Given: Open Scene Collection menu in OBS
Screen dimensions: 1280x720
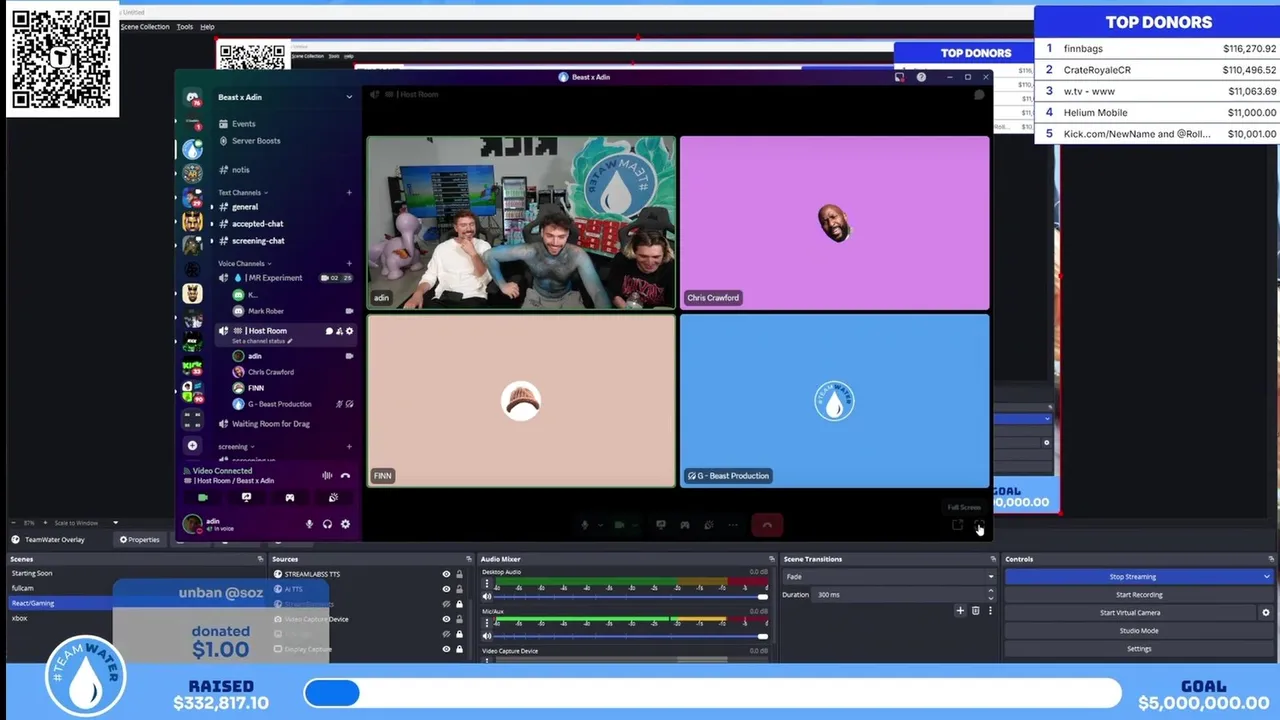Looking at the screenshot, I should [x=145, y=27].
